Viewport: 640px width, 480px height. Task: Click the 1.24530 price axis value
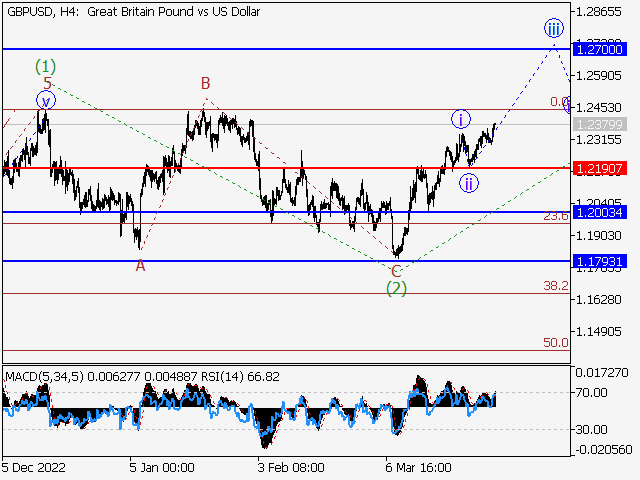598,107
